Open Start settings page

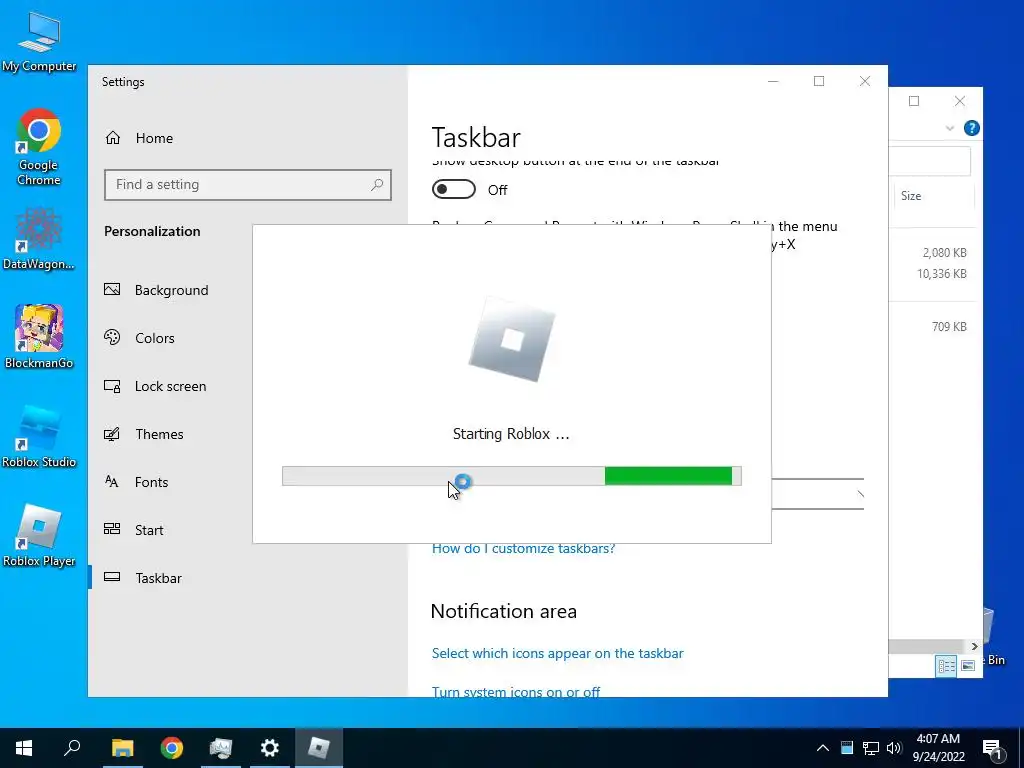tap(134, 530)
